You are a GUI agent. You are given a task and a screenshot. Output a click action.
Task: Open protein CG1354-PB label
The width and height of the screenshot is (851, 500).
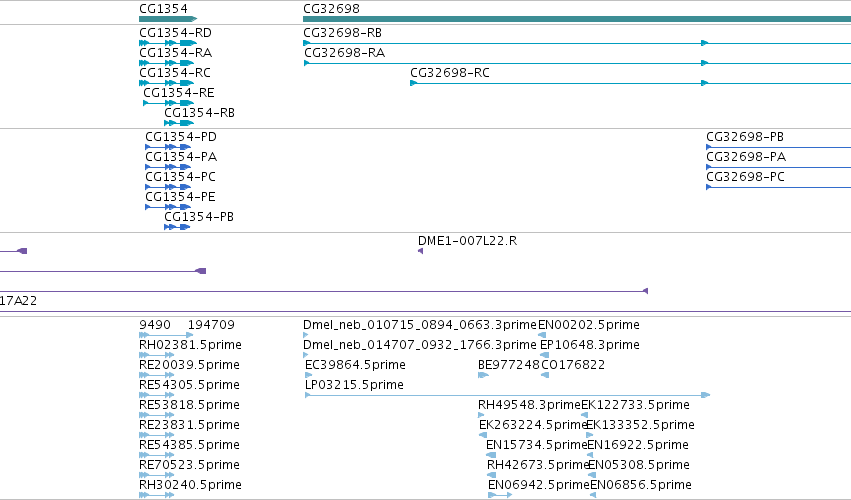pos(199,217)
